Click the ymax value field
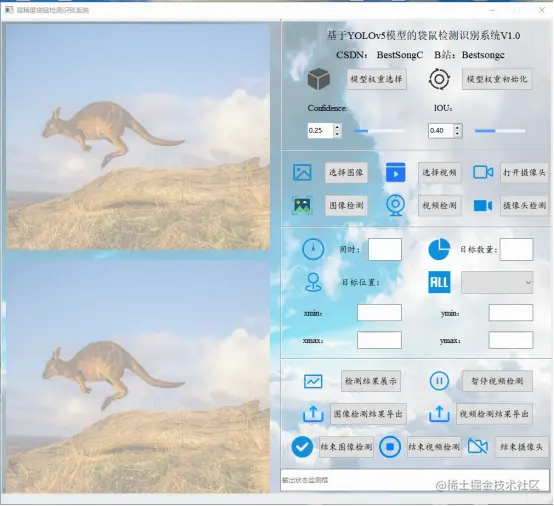 click(x=511, y=340)
